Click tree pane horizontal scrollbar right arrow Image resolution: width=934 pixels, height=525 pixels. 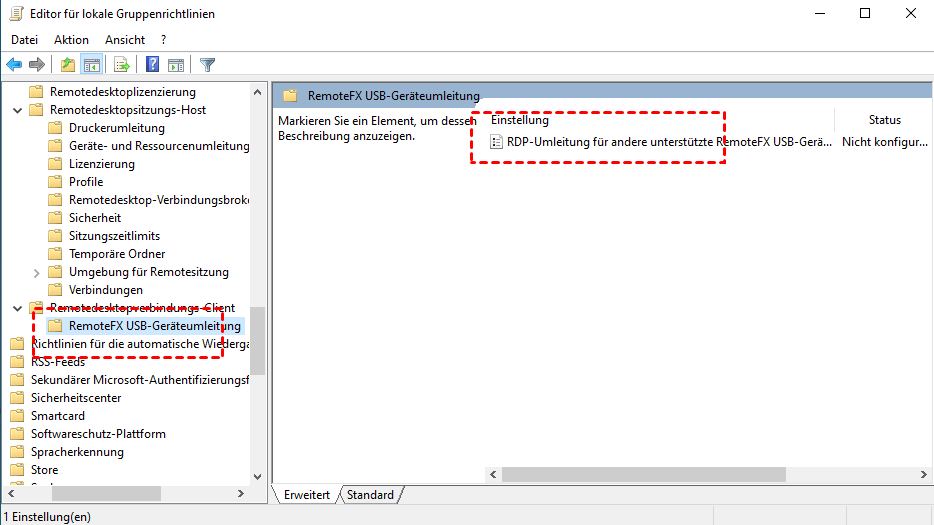(x=241, y=493)
